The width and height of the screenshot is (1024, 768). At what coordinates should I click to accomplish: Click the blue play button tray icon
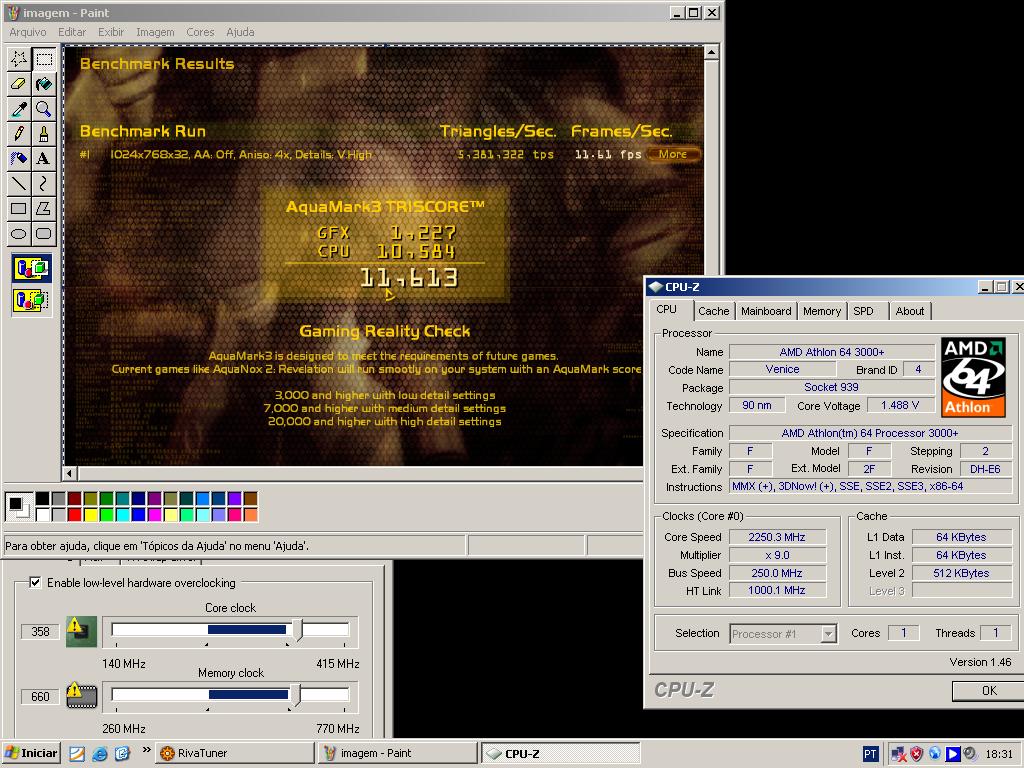(x=953, y=754)
